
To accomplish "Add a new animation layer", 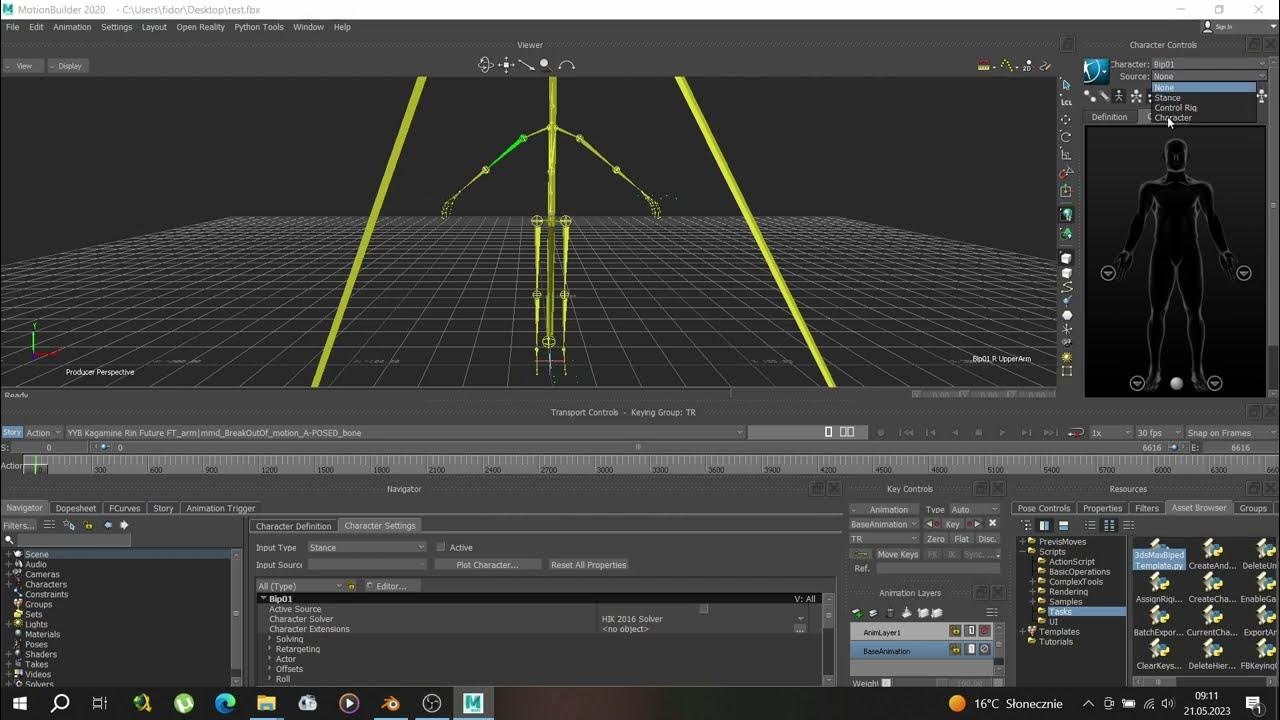I will pyautogui.click(x=857, y=613).
